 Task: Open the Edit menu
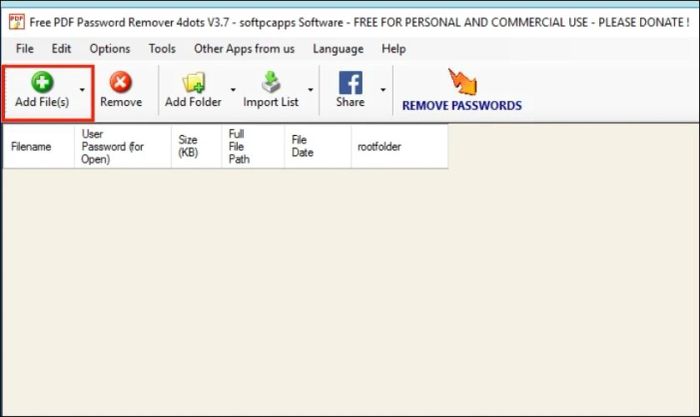click(x=61, y=49)
